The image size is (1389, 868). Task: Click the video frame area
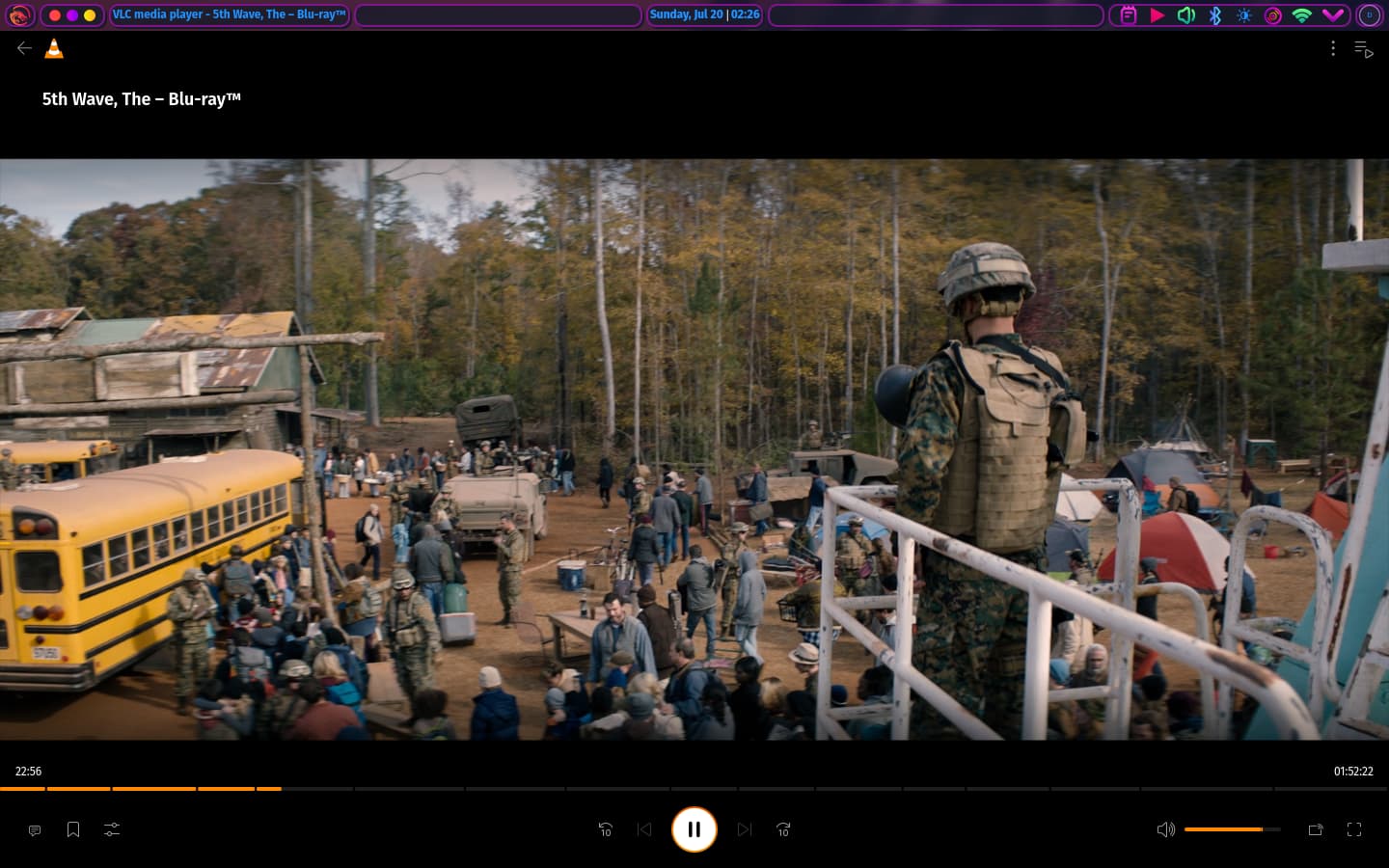tap(694, 449)
